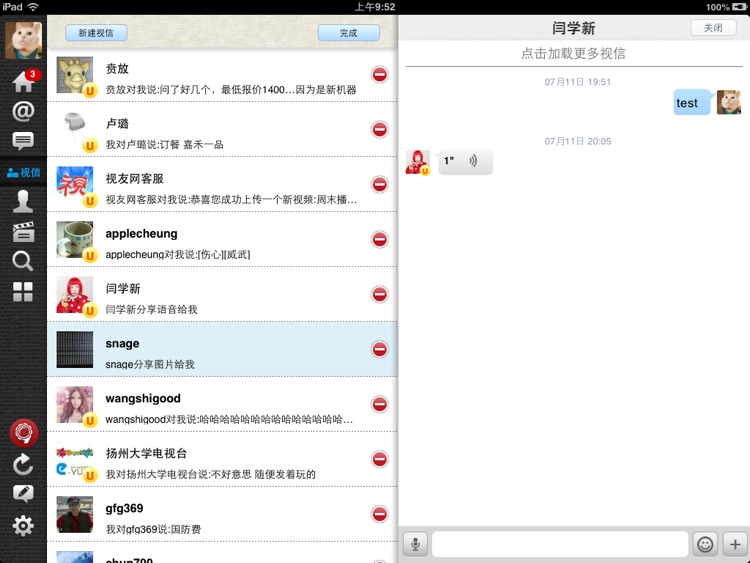Delete the gfg369 conversation with red minus

click(x=380, y=515)
